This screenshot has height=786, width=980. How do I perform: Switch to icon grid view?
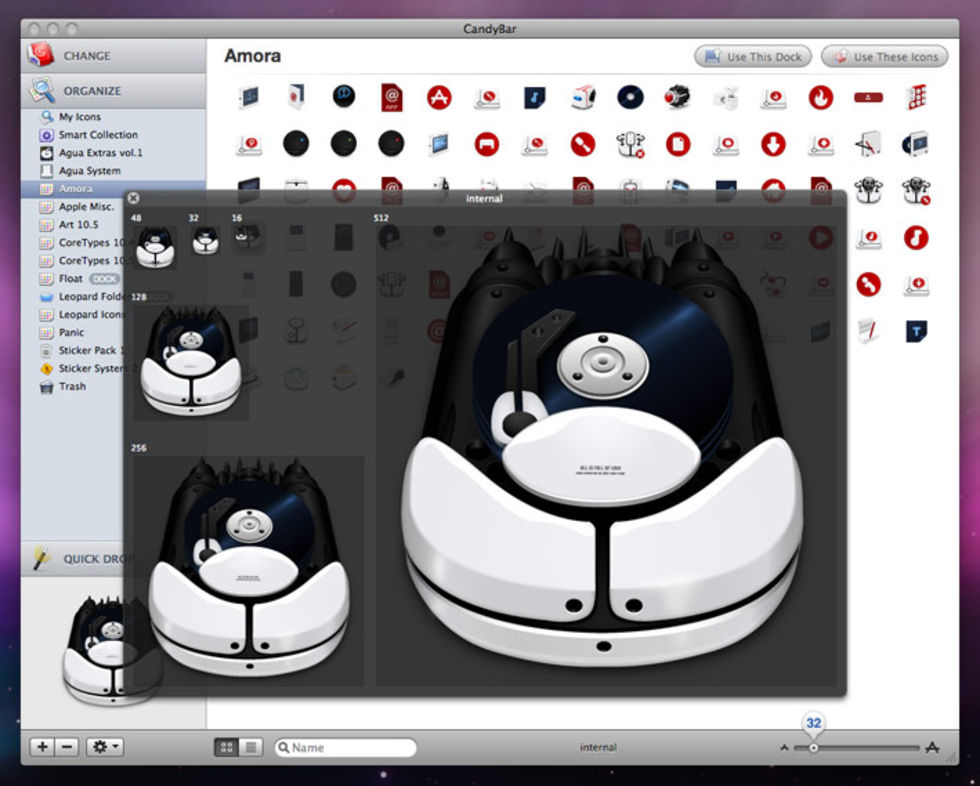227,747
